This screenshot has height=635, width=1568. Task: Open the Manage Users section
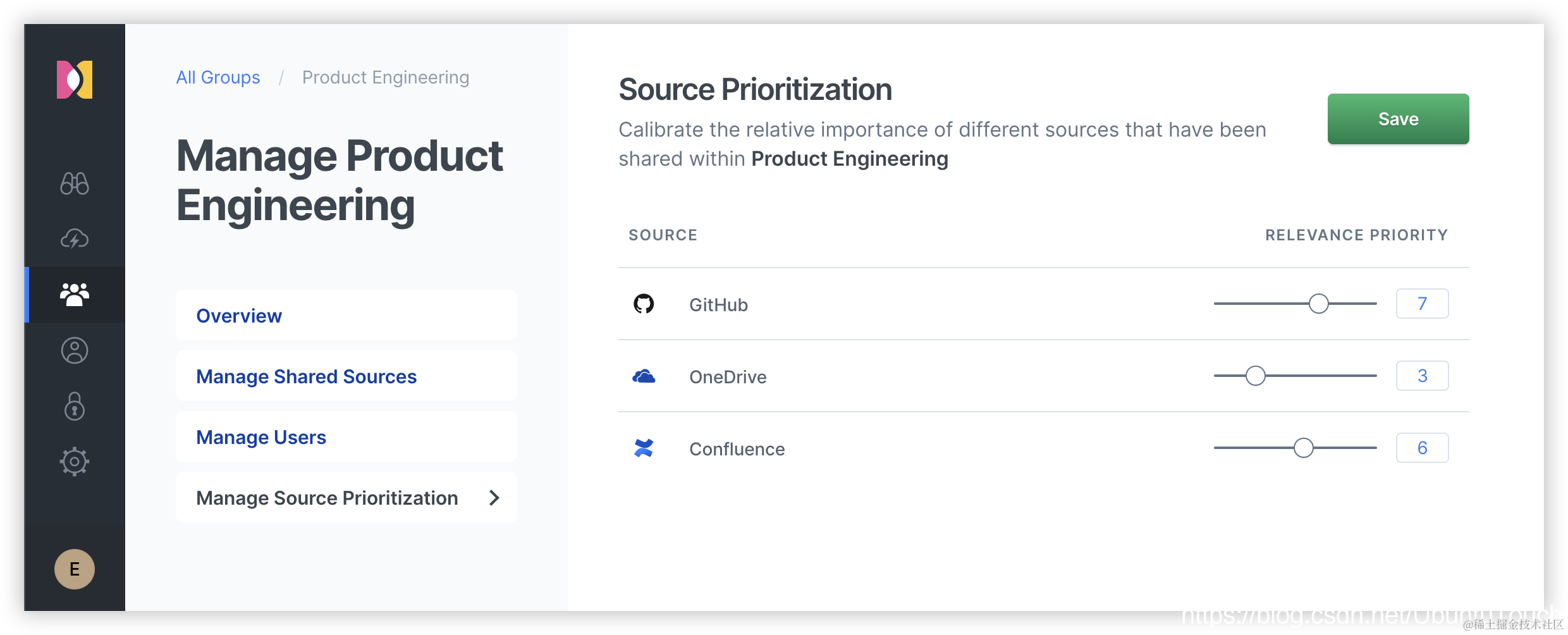coord(261,437)
